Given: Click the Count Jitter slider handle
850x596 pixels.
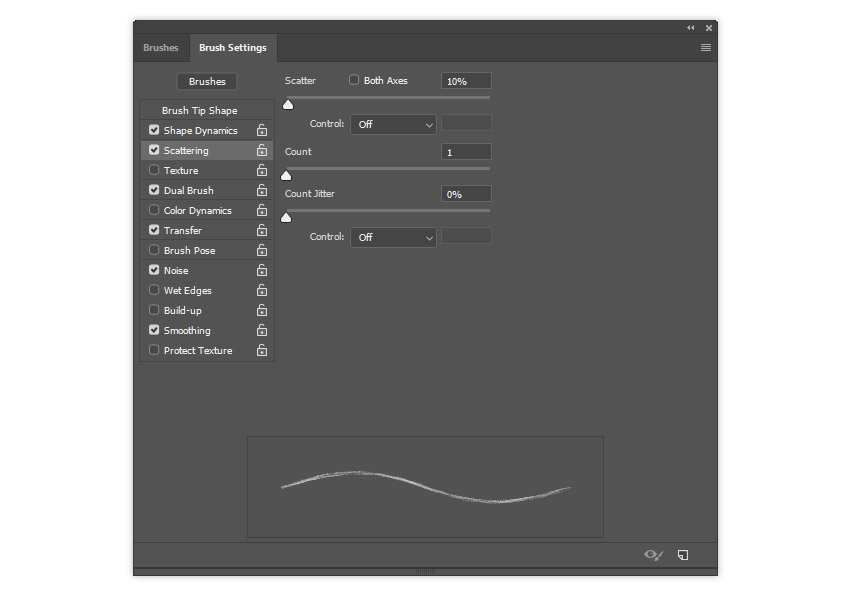Looking at the screenshot, I should point(286,217).
